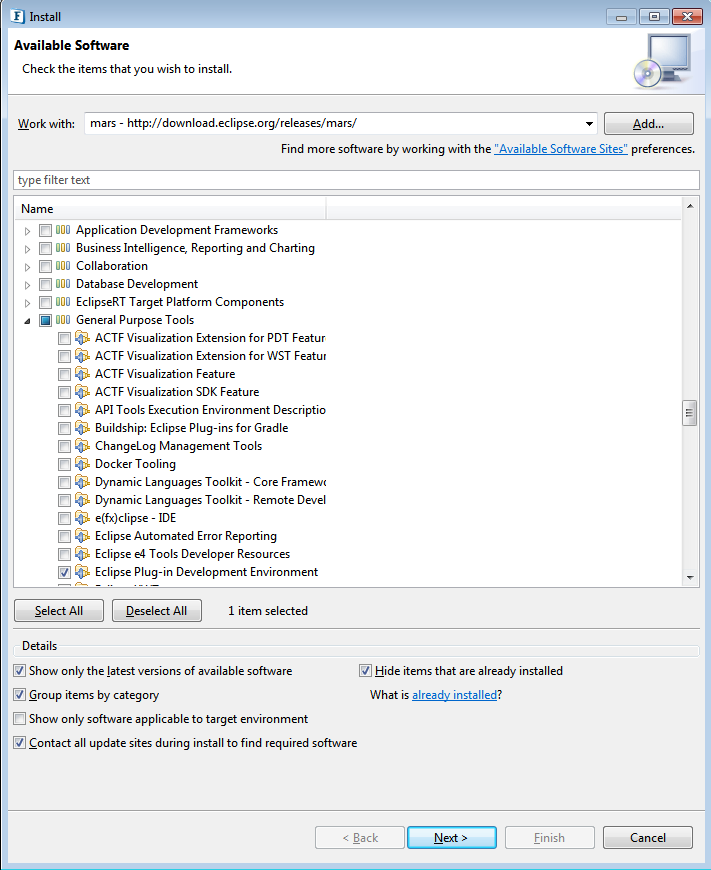This screenshot has height=870, width=711.
Task: Expand Business Intelligence, Reporting and Charting
Action: (x=27, y=249)
